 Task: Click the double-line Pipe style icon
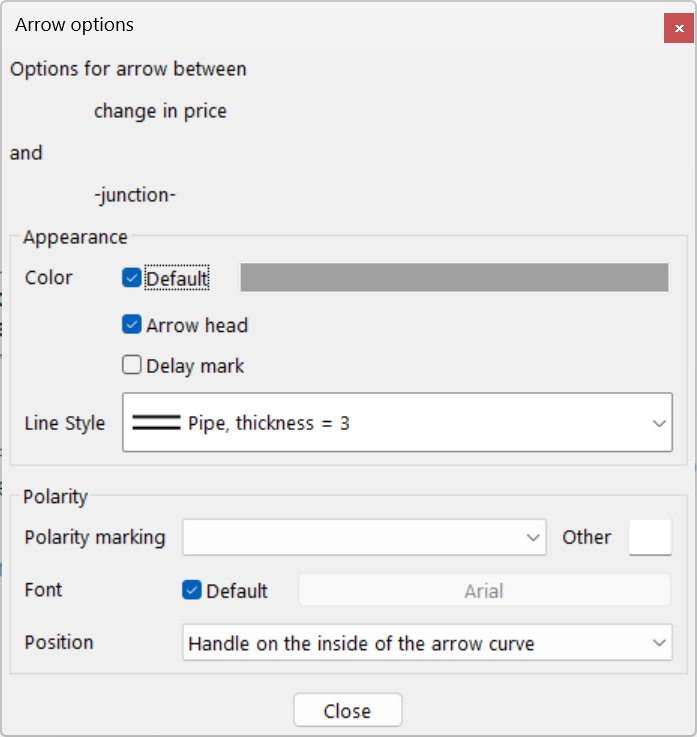(156, 423)
